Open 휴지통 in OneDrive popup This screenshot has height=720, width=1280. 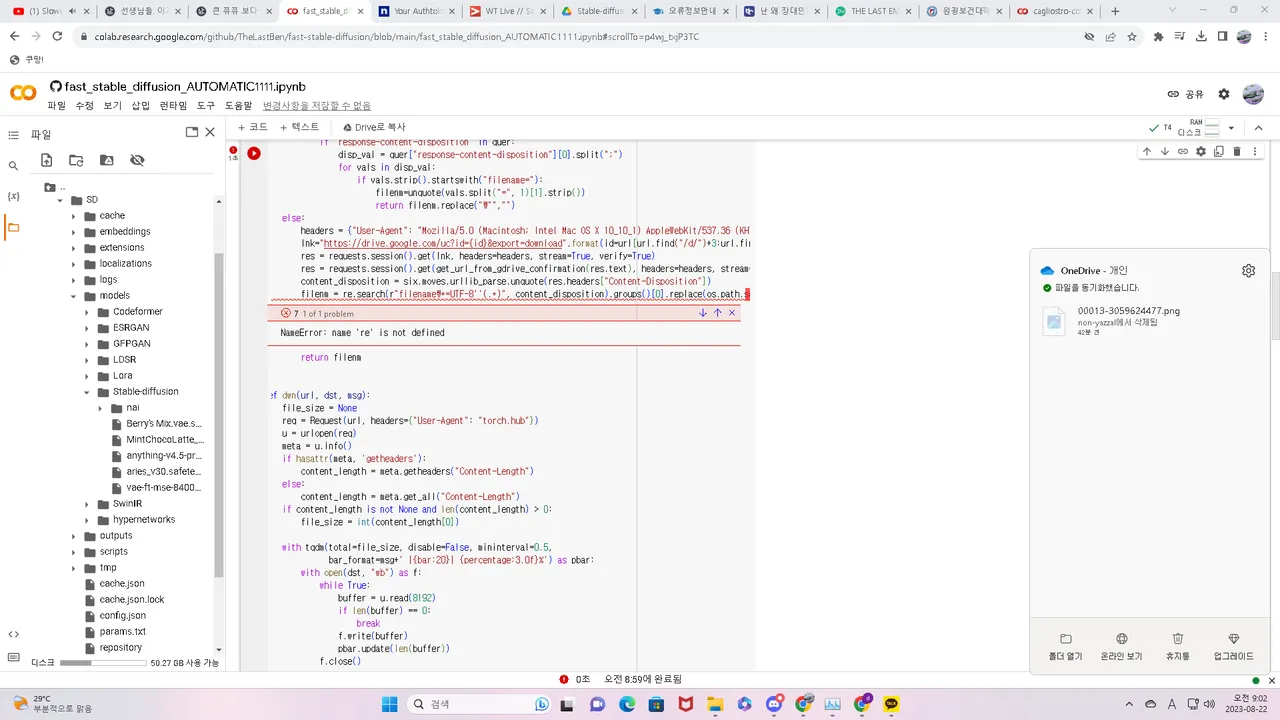(1178, 646)
